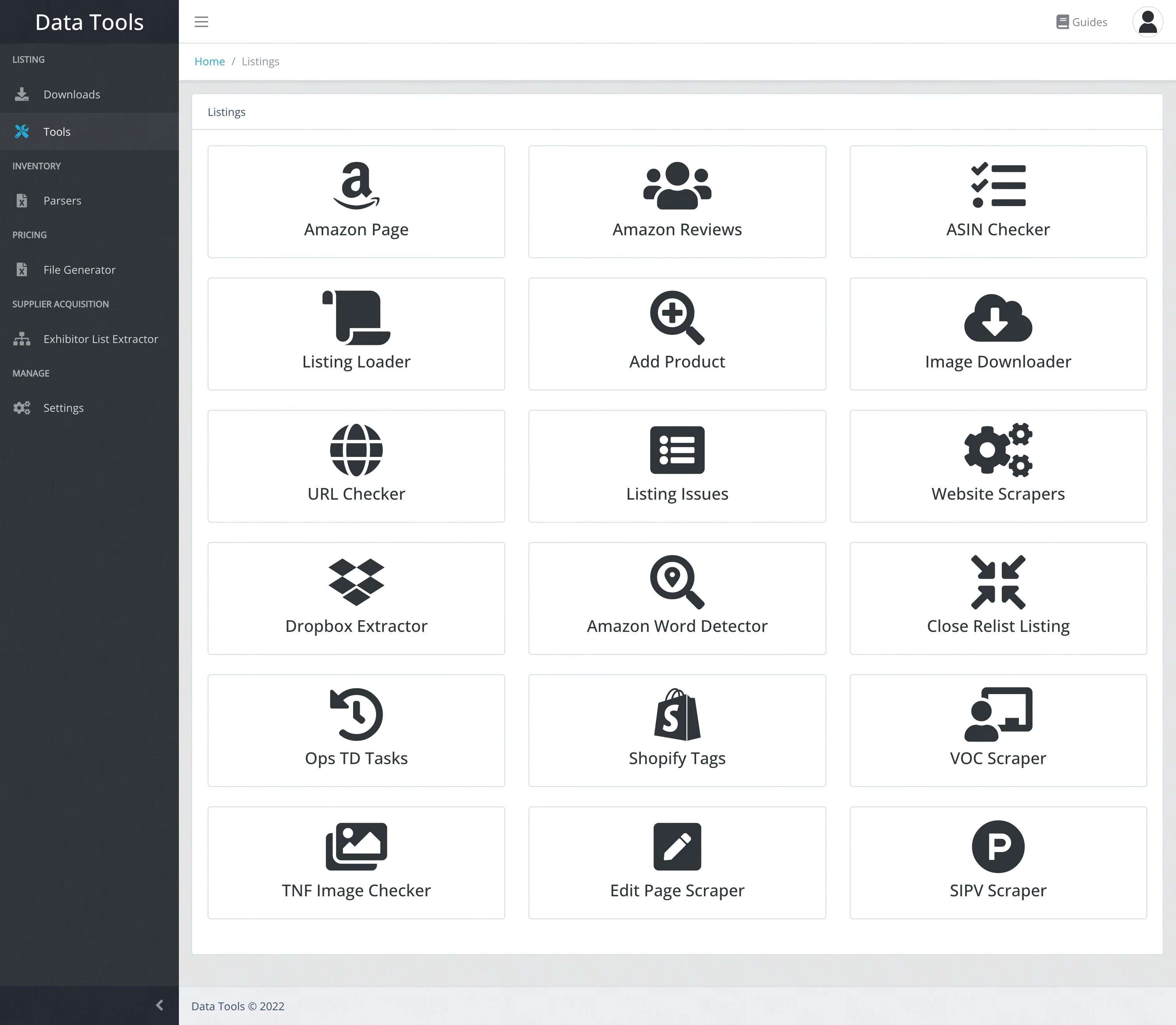The image size is (1176, 1025).
Task: Click the Listing Loader scroll icon
Action: (356, 317)
